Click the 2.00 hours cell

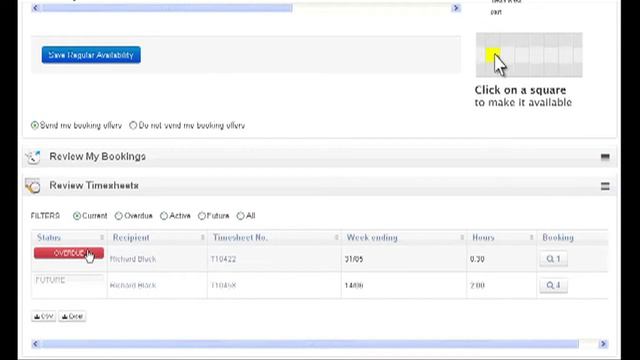[477, 285]
